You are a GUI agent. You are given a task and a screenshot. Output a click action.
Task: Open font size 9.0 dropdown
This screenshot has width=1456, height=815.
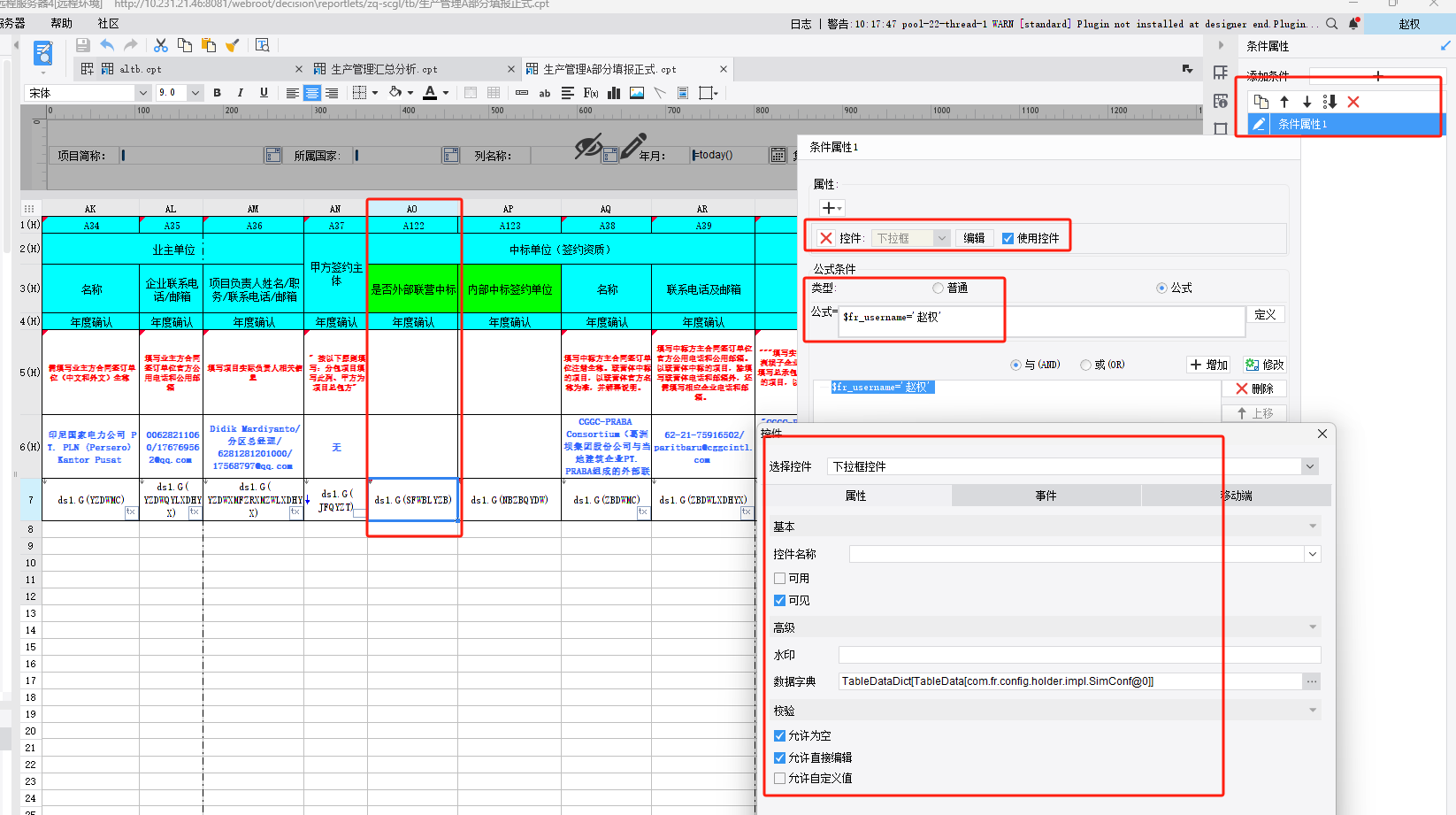click(195, 93)
